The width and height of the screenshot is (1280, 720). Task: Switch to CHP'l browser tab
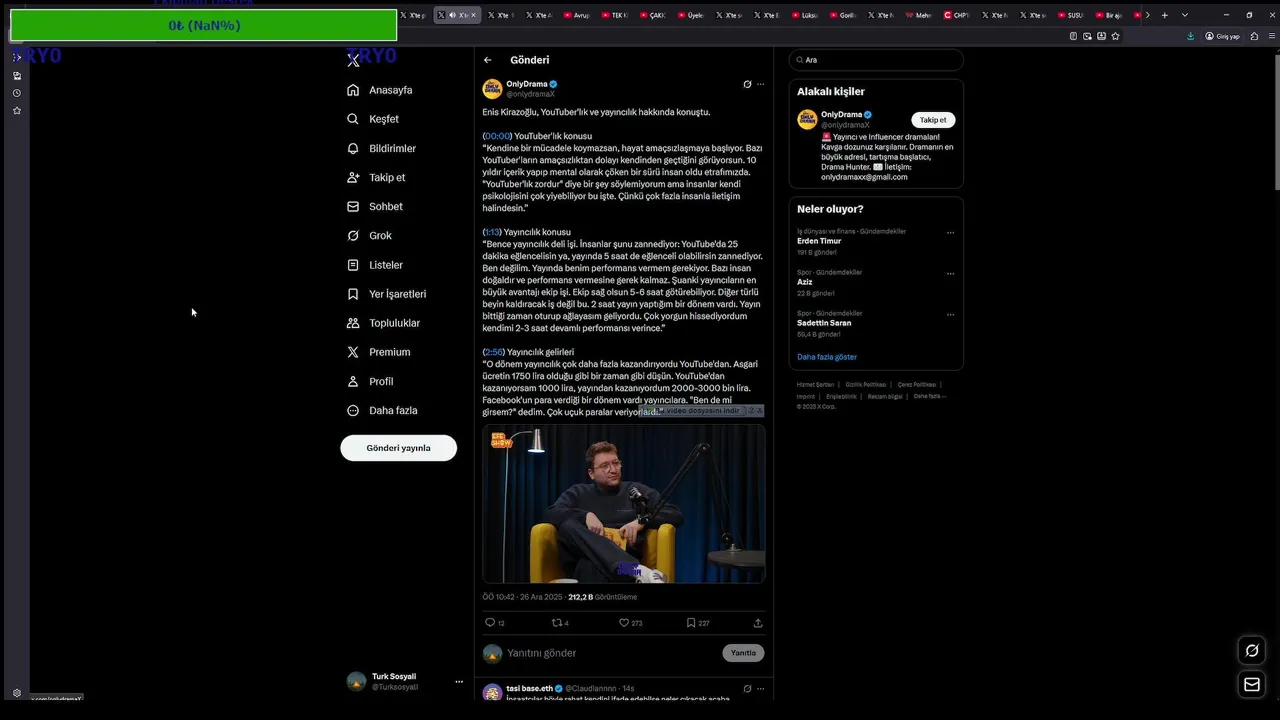(x=957, y=15)
